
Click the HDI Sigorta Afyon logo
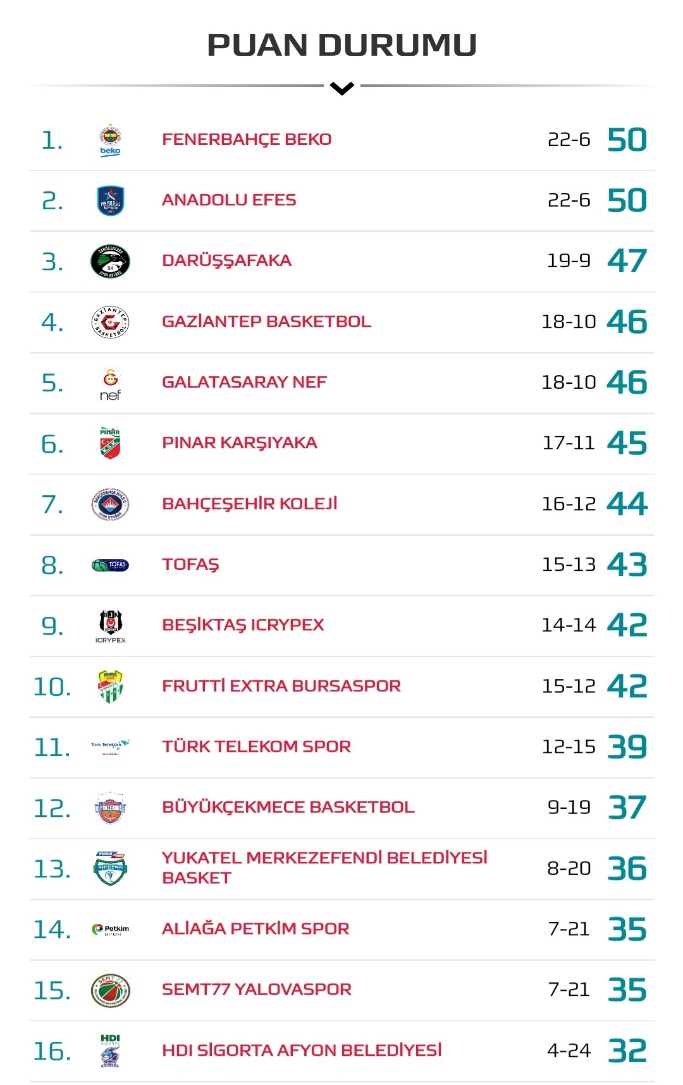110,1051
